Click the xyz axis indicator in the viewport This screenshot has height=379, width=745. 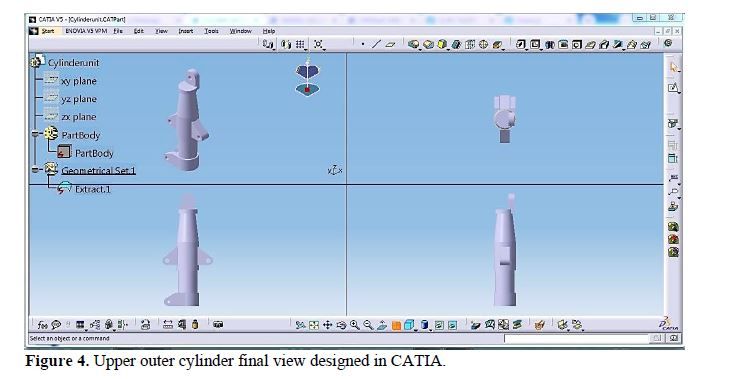(335, 170)
